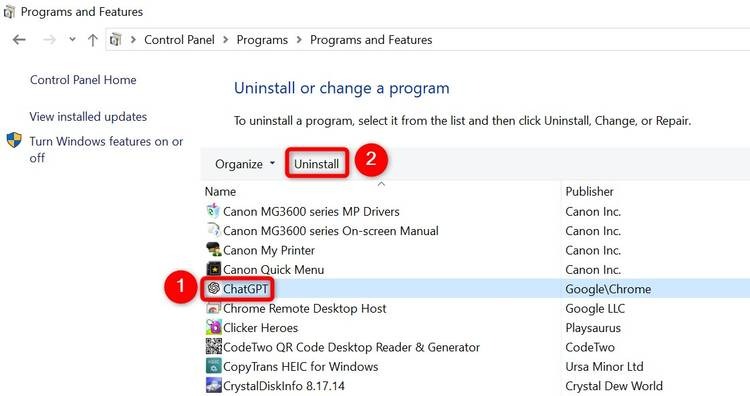Open View installed updates link
The height and width of the screenshot is (396, 750).
(88, 117)
